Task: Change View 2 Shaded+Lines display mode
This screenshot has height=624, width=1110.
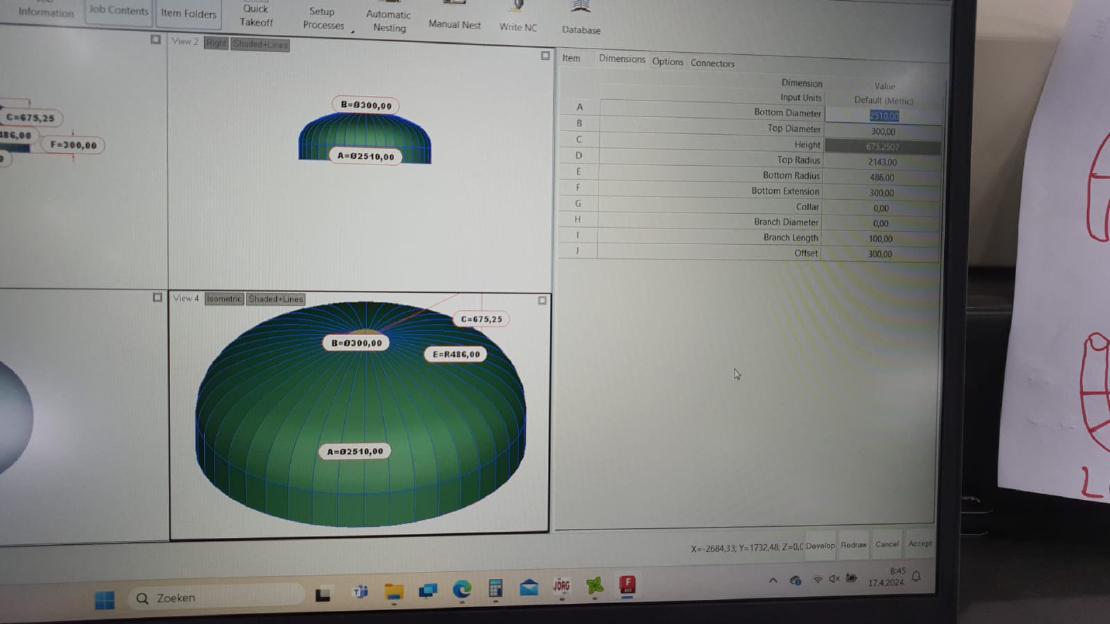Action: click(260, 45)
